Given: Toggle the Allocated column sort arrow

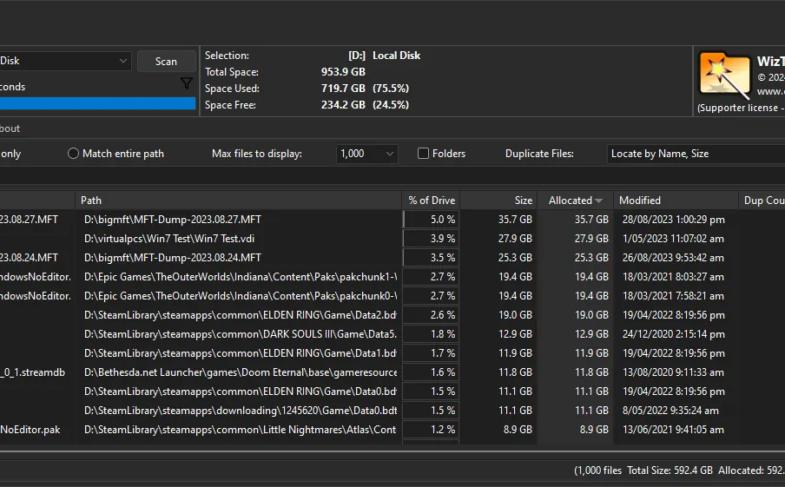Looking at the screenshot, I should point(599,201).
